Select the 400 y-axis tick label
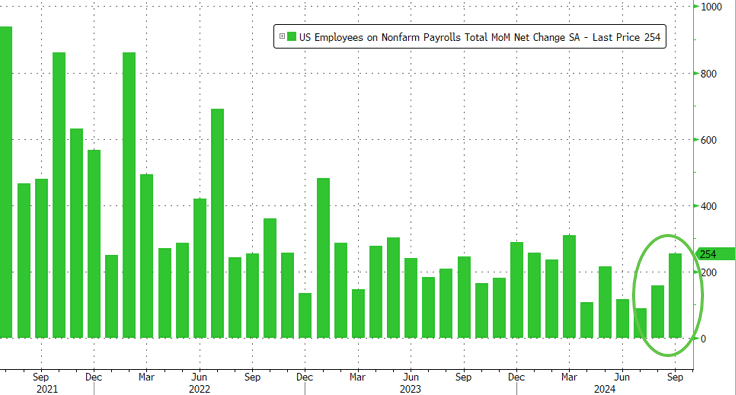736x395 pixels. pos(709,206)
